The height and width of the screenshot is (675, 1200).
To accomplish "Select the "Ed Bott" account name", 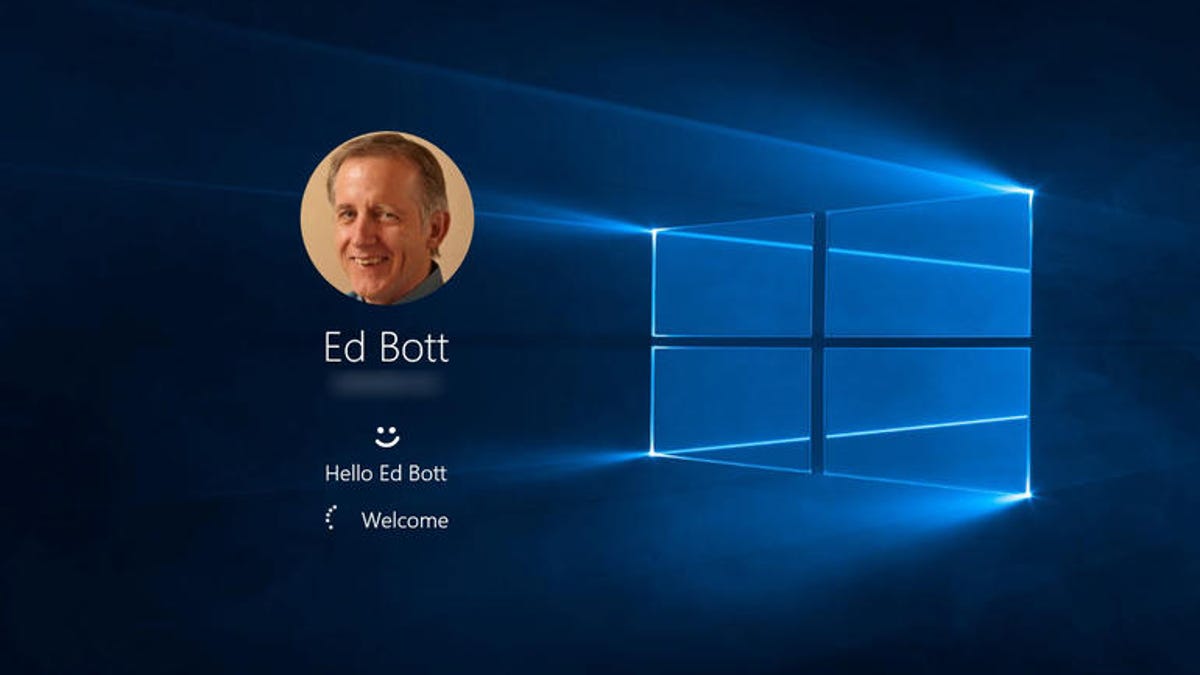I will click(386, 347).
